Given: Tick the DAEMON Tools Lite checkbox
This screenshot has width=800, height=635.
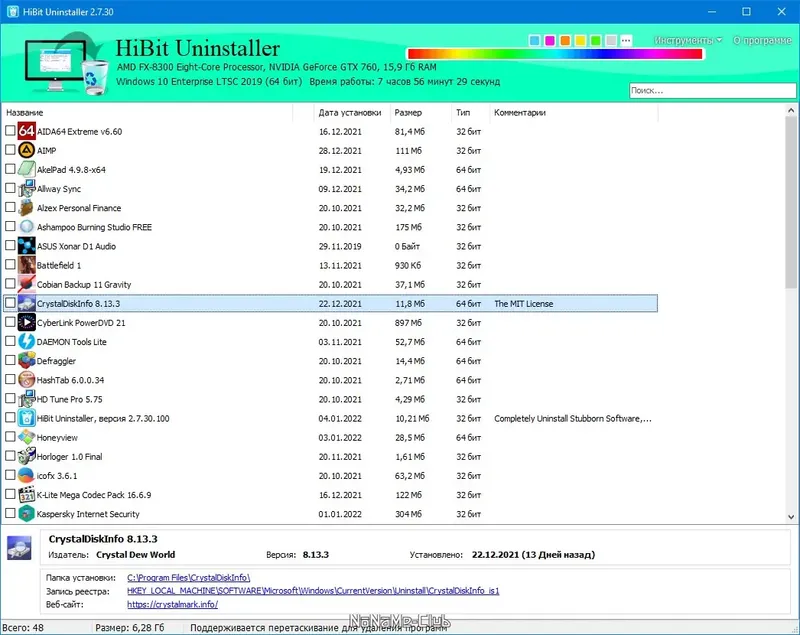Looking at the screenshot, I should [10, 341].
